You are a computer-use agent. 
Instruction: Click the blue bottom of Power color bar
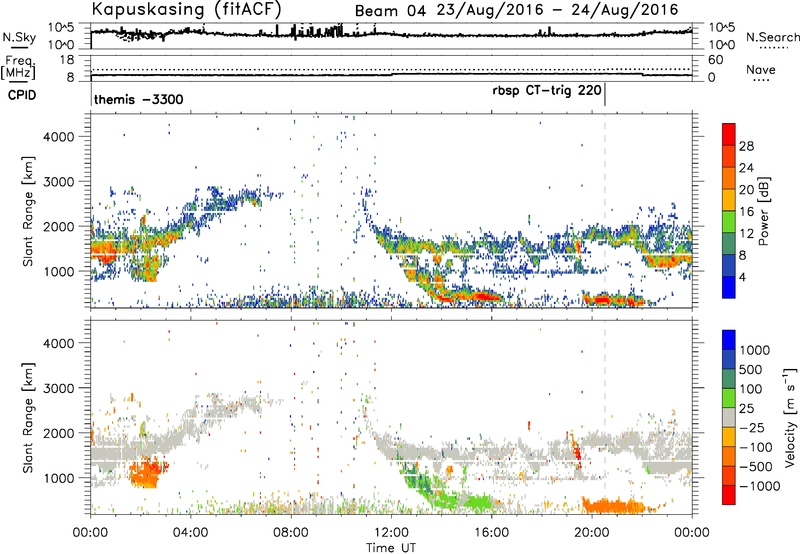click(729, 287)
